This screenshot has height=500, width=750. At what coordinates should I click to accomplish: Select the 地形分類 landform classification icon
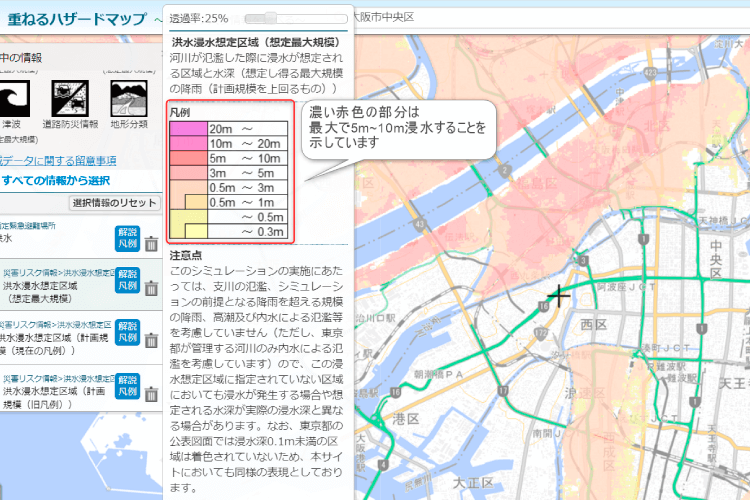pyautogui.click(x=129, y=99)
